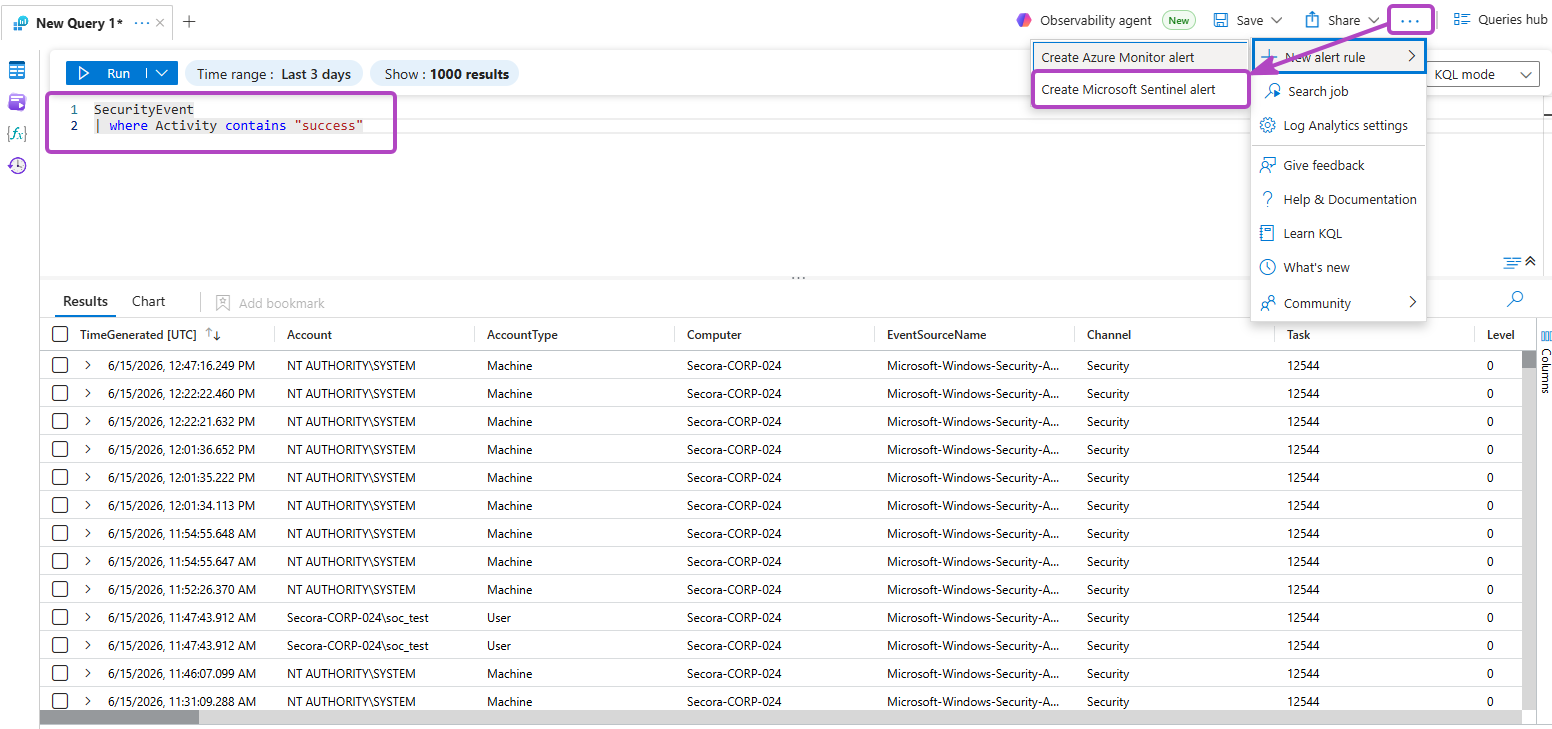Expand the Community submenu
Viewport: 1552px width, 729px height.
click(x=1339, y=302)
